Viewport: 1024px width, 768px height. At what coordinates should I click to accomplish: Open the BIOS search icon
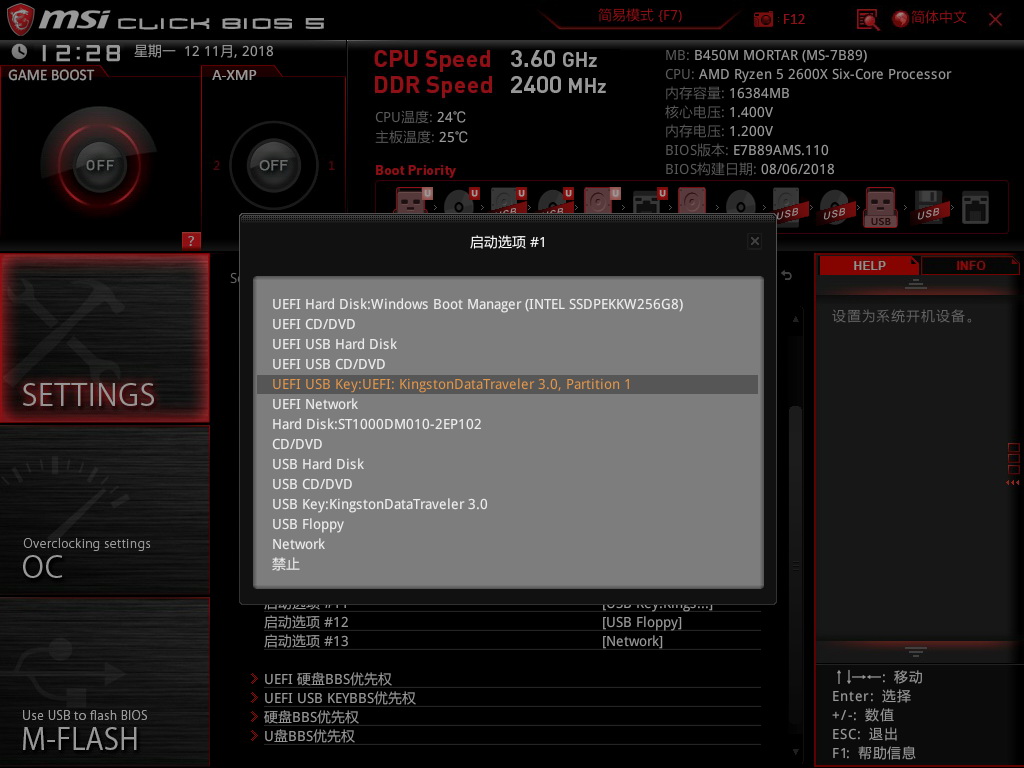[x=867, y=20]
